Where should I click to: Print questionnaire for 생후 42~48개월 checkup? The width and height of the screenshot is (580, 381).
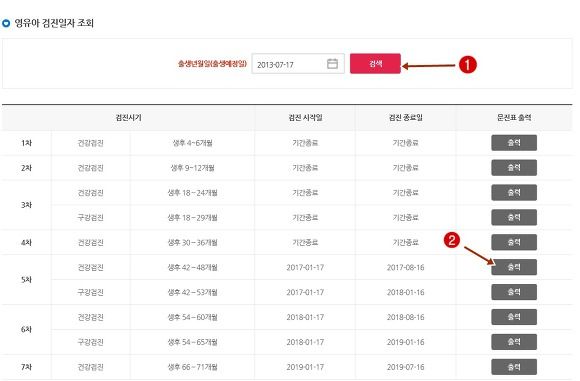pos(514,267)
